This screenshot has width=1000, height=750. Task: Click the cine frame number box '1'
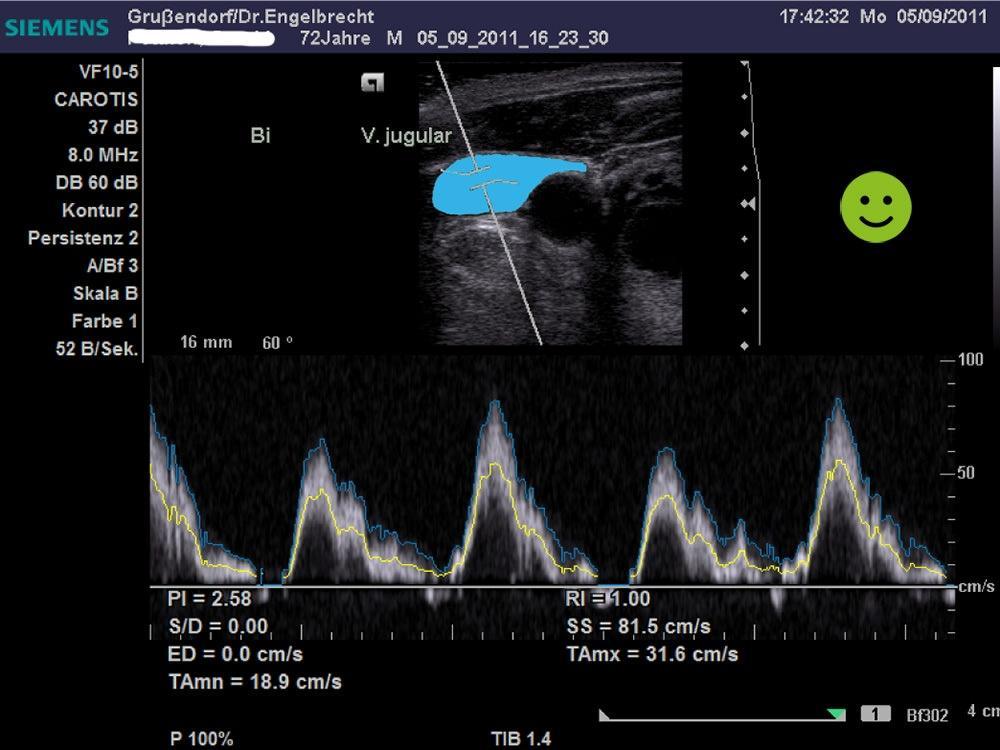coord(876,714)
